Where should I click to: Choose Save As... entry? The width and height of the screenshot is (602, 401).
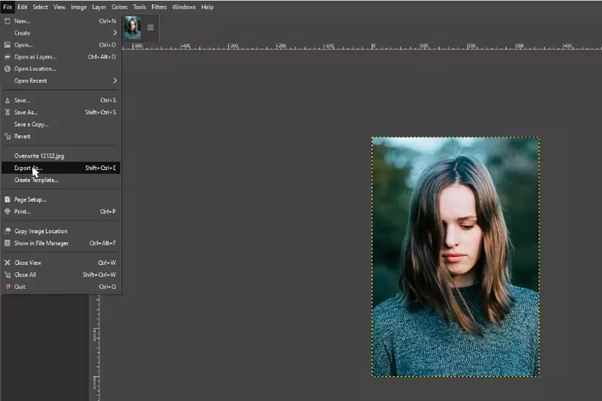tap(61, 112)
